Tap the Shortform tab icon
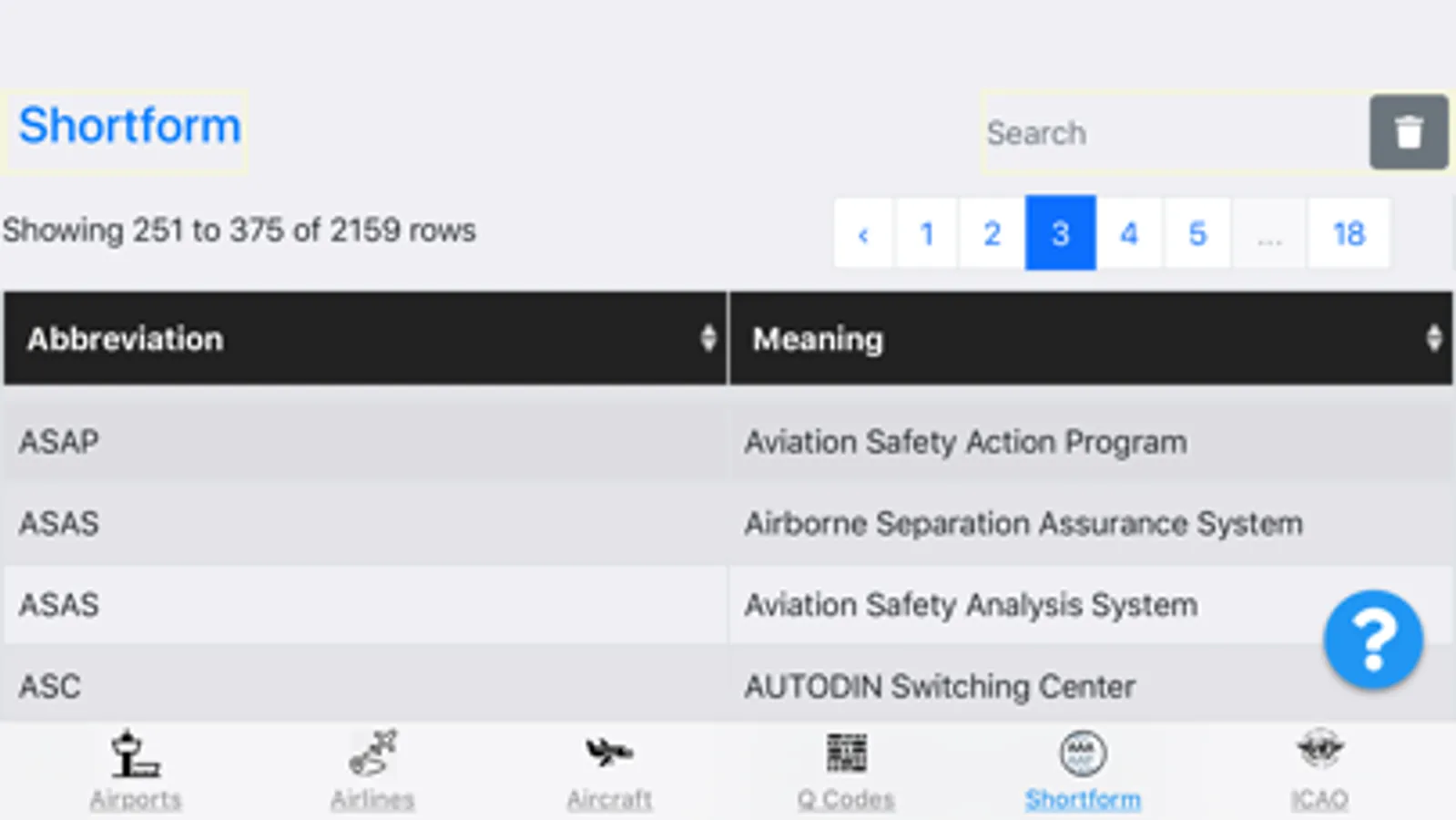This screenshot has width=1456, height=820. coord(1082,754)
